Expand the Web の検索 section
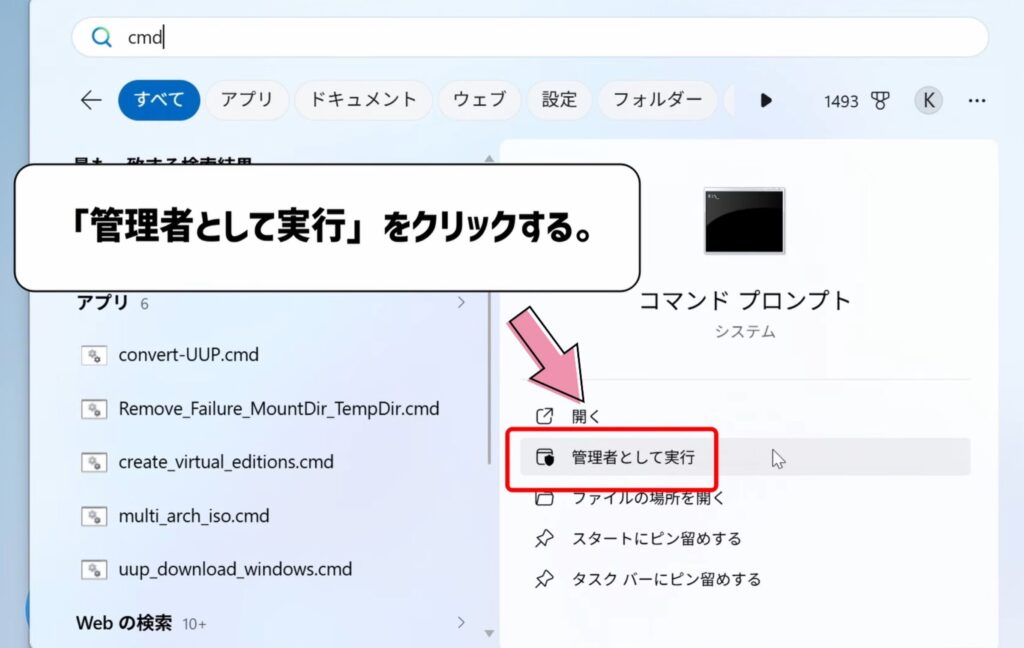The width and height of the screenshot is (1024, 648). pyautogui.click(x=461, y=620)
